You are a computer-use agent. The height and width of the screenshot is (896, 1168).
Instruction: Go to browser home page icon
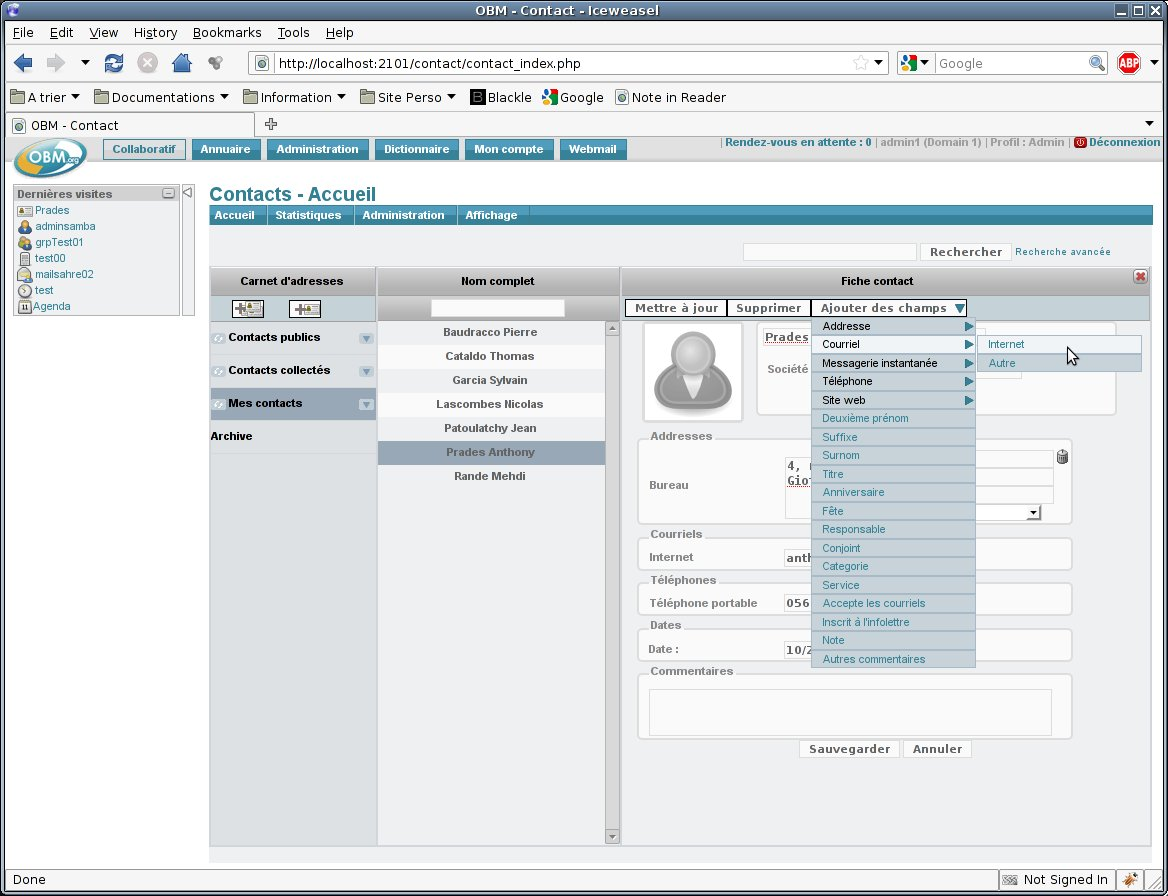[181, 63]
